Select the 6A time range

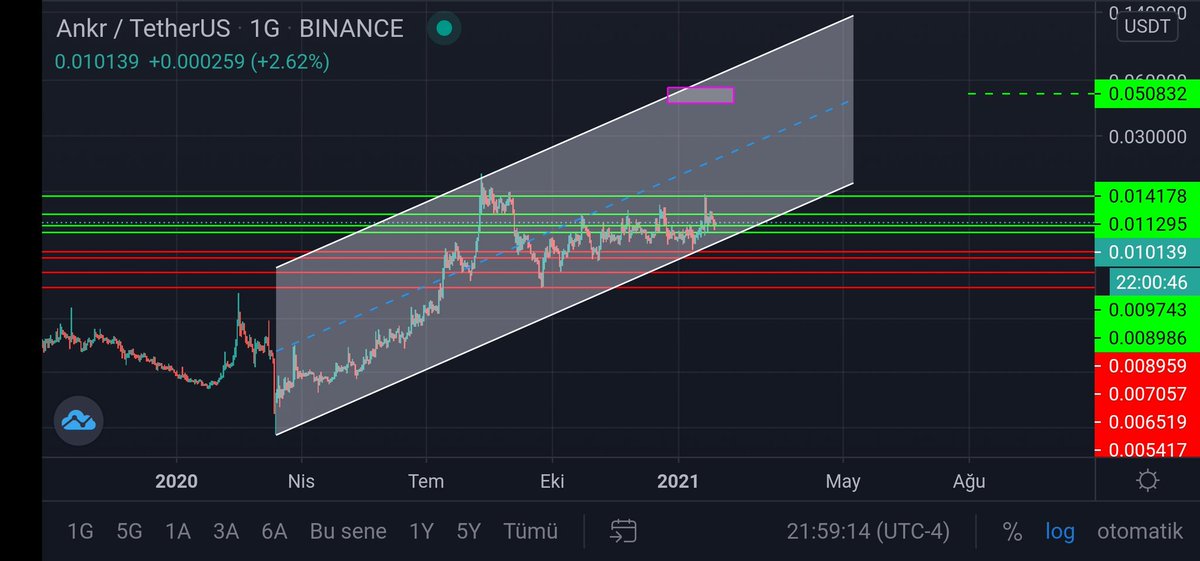274,531
